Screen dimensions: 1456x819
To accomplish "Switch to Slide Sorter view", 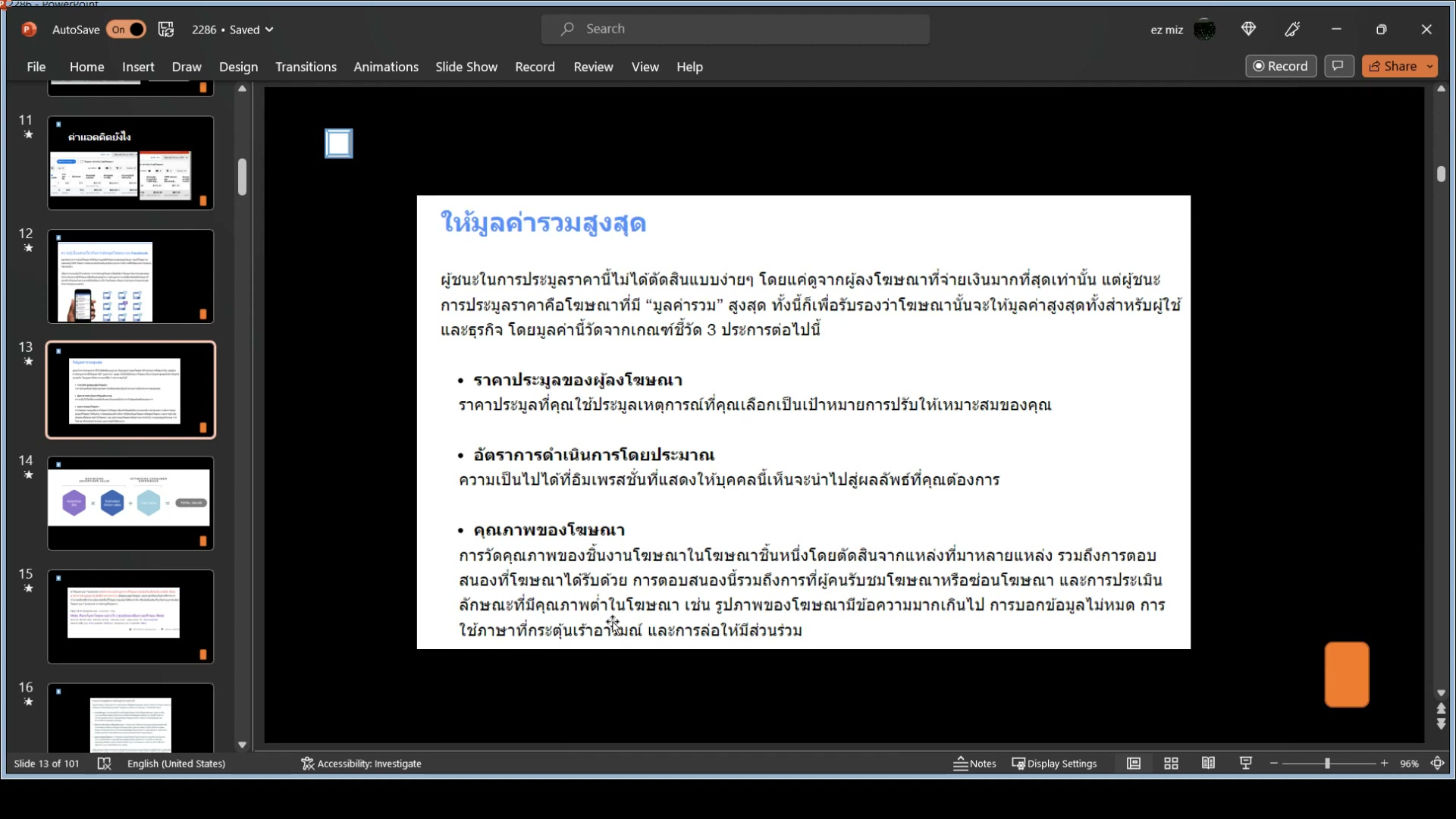I will [x=1171, y=764].
